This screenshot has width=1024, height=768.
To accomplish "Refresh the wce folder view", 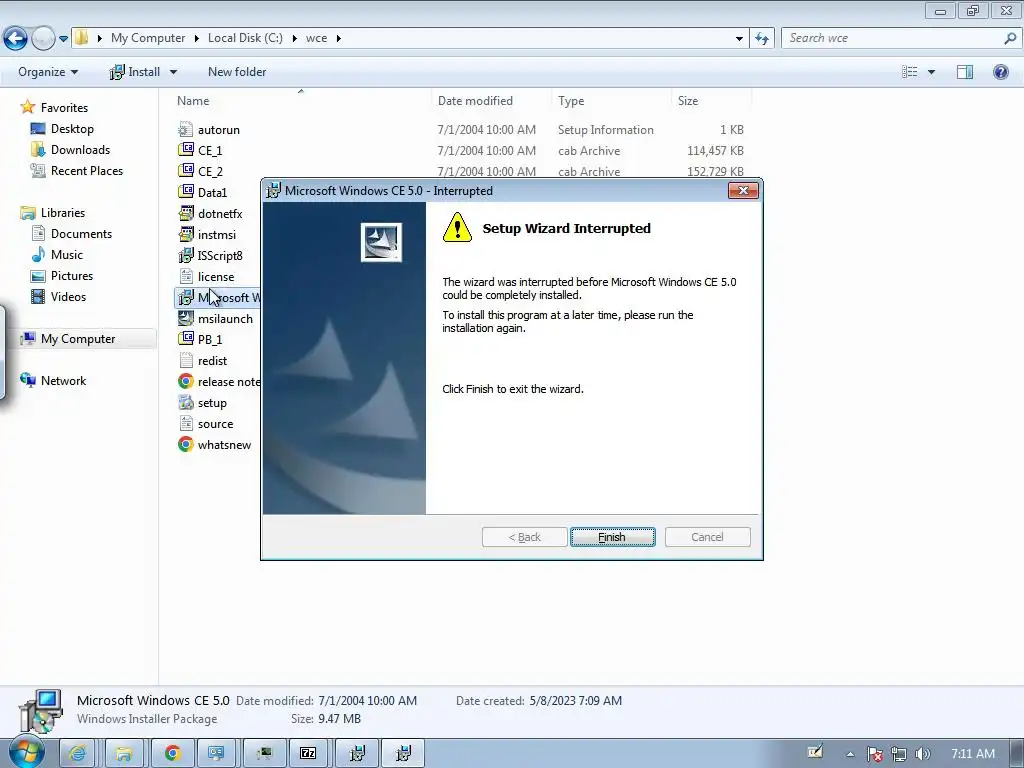I will 762,39.
